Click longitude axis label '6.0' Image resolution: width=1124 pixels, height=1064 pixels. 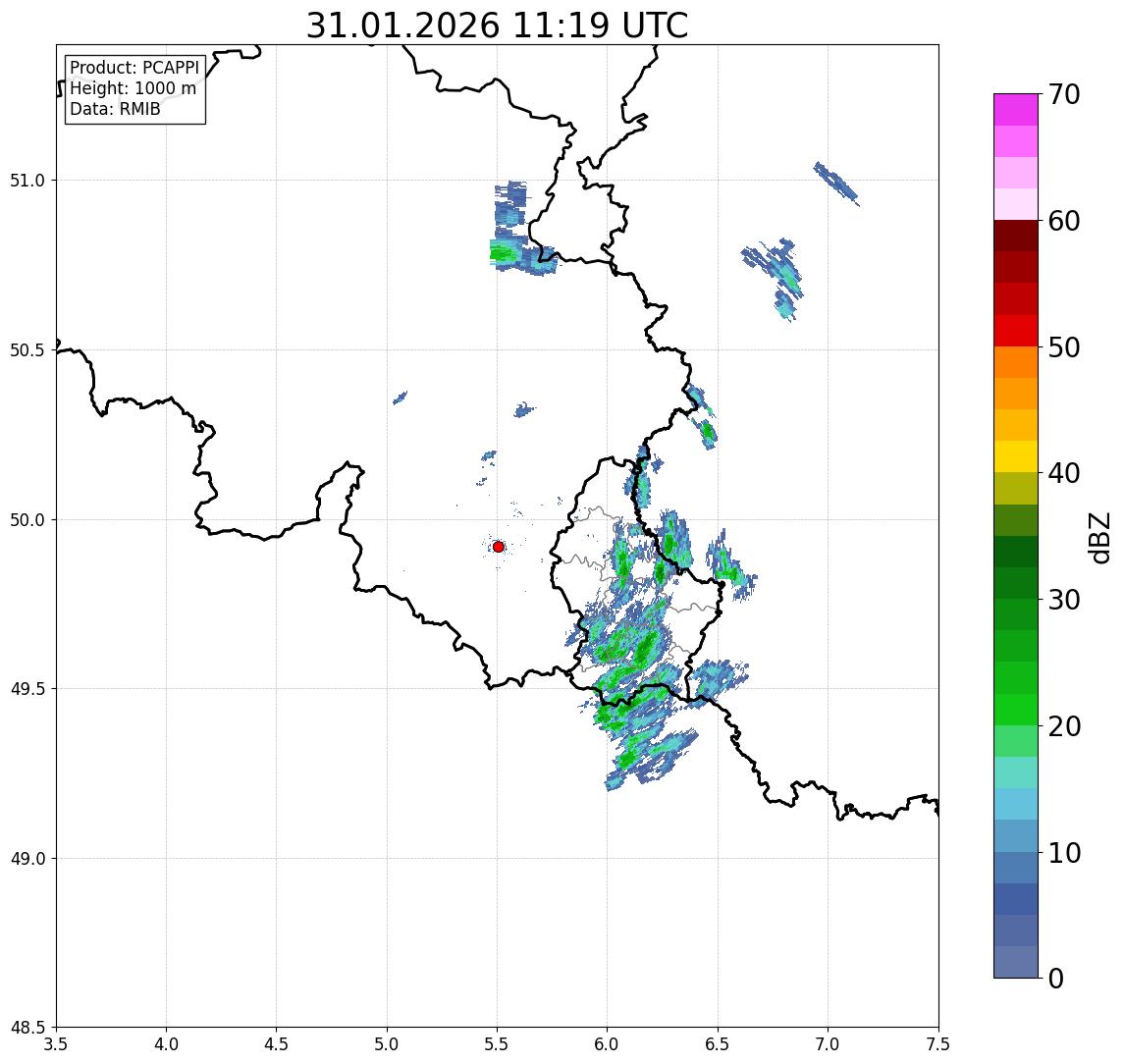[608, 1044]
